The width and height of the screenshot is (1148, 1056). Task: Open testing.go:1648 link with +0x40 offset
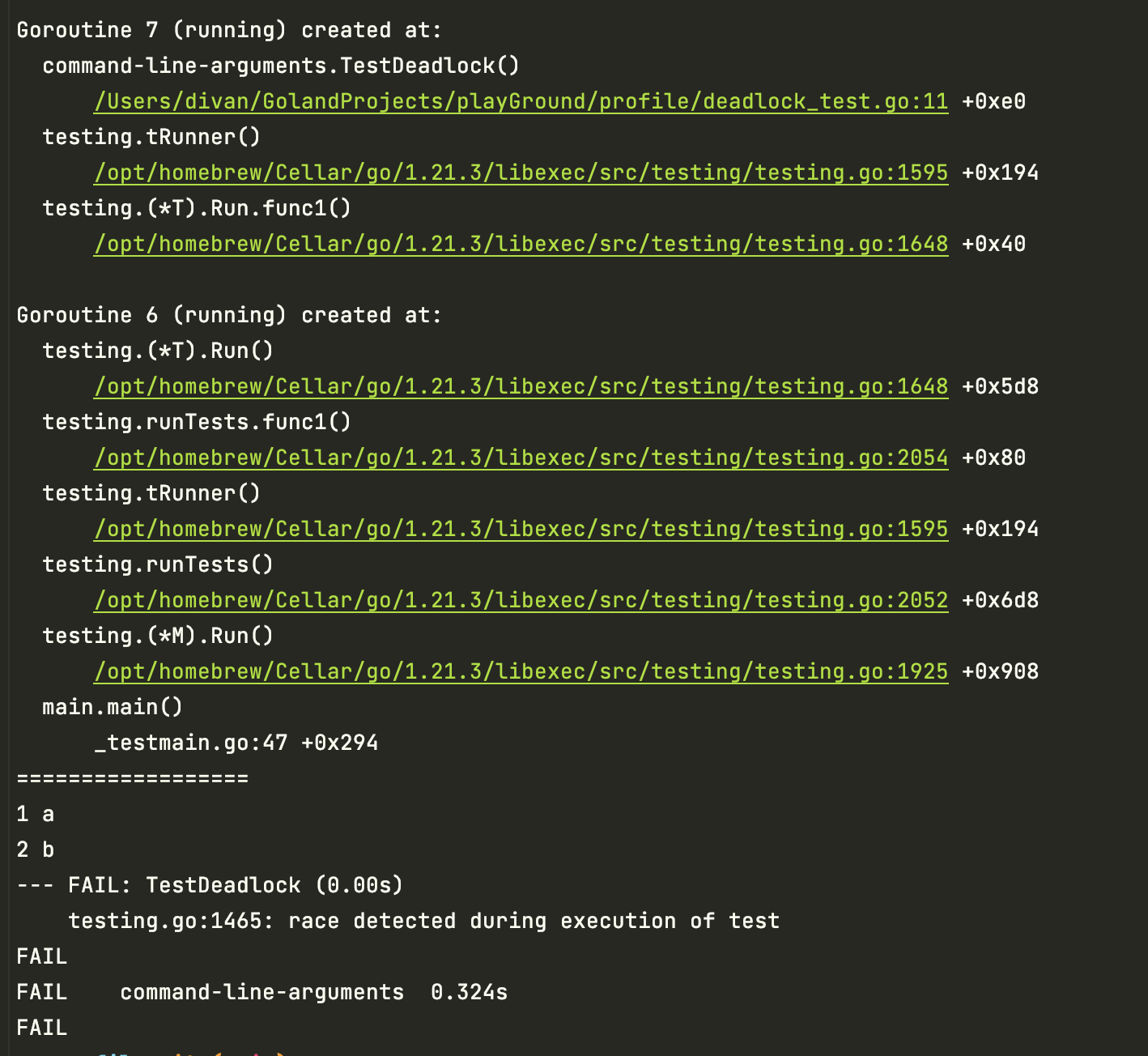click(521, 244)
